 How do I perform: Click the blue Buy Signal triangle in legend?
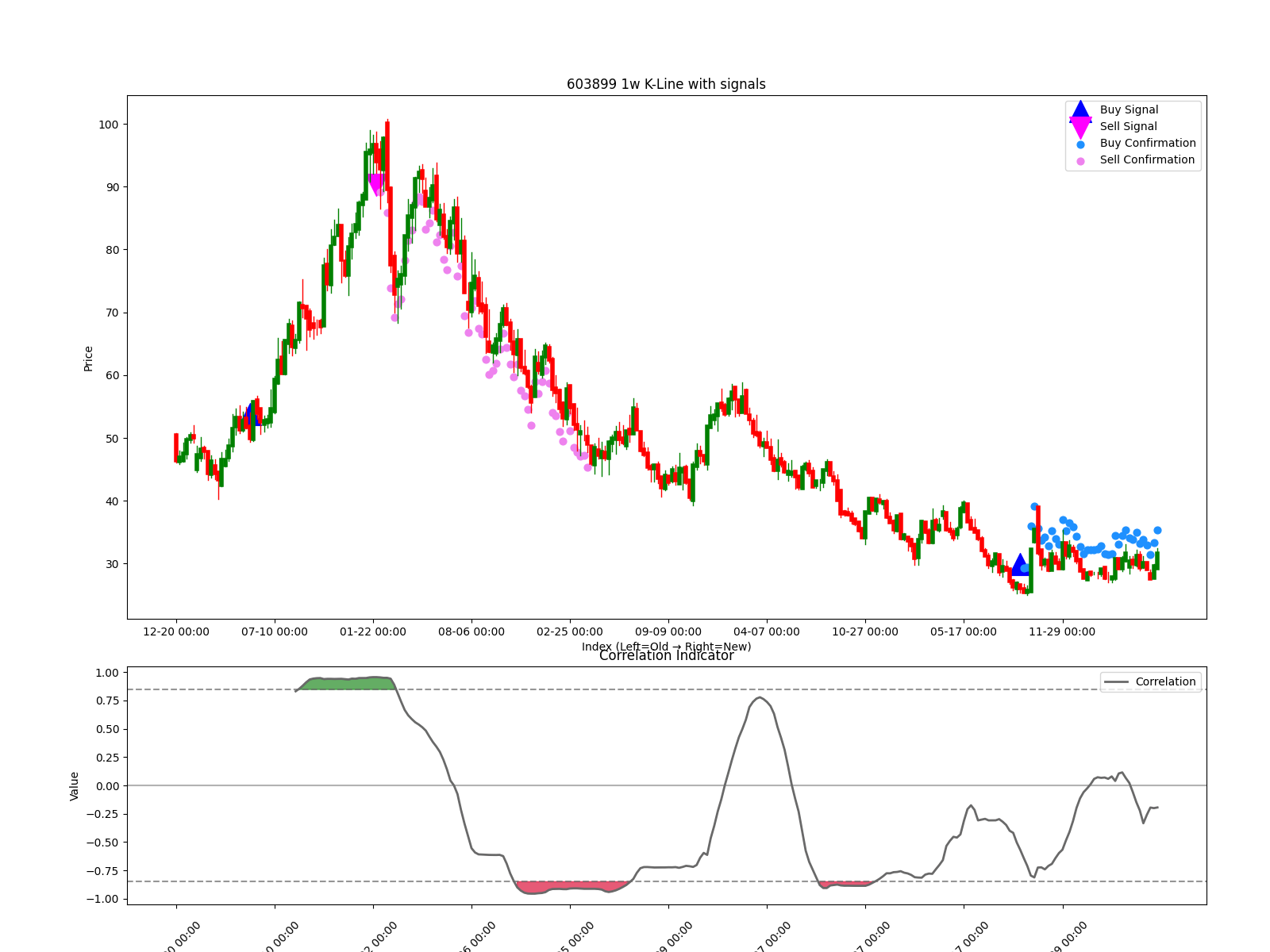[1080, 109]
